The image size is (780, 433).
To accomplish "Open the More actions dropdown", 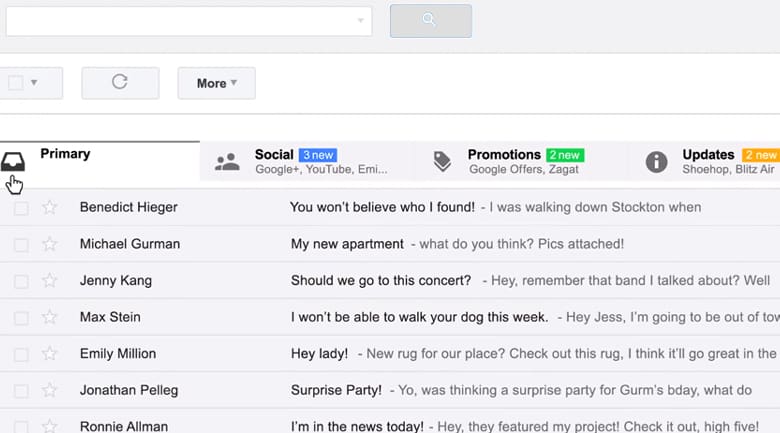I will 216,83.
